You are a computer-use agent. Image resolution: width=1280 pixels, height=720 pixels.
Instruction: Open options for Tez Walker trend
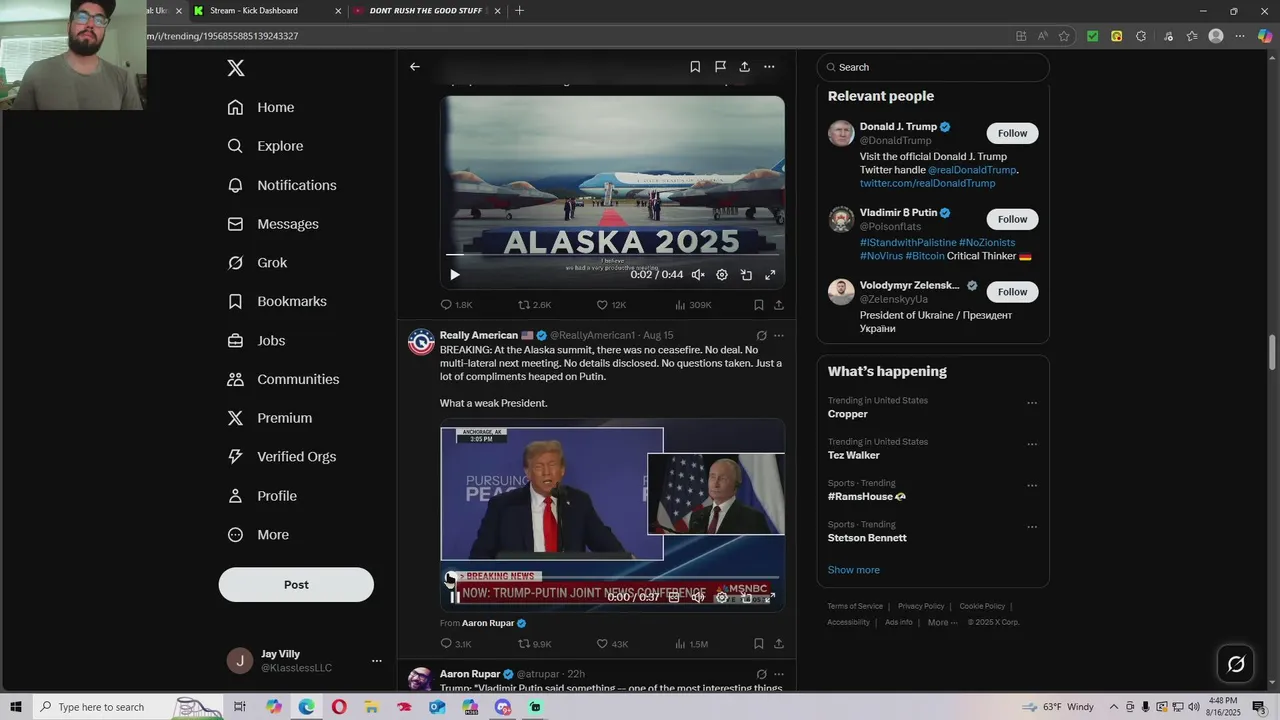coord(1032,445)
